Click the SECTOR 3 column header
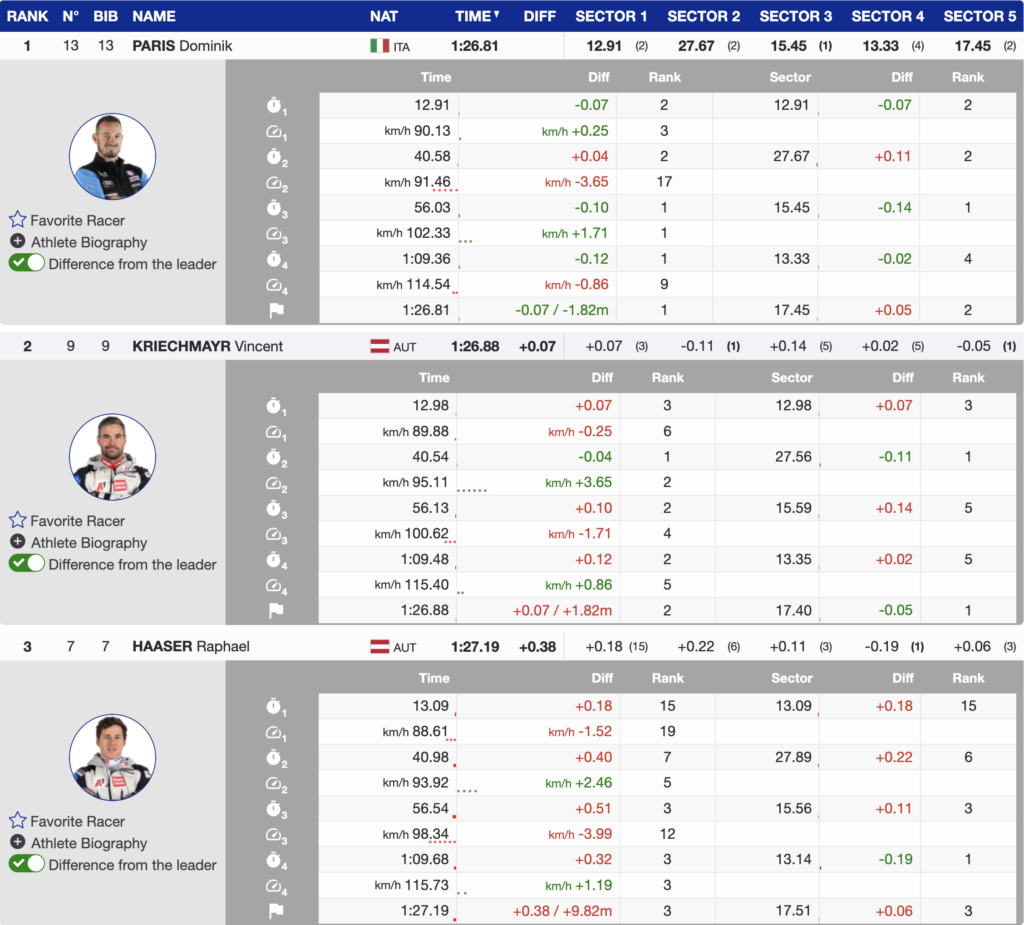The image size is (1024, 925). coord(795,16)
